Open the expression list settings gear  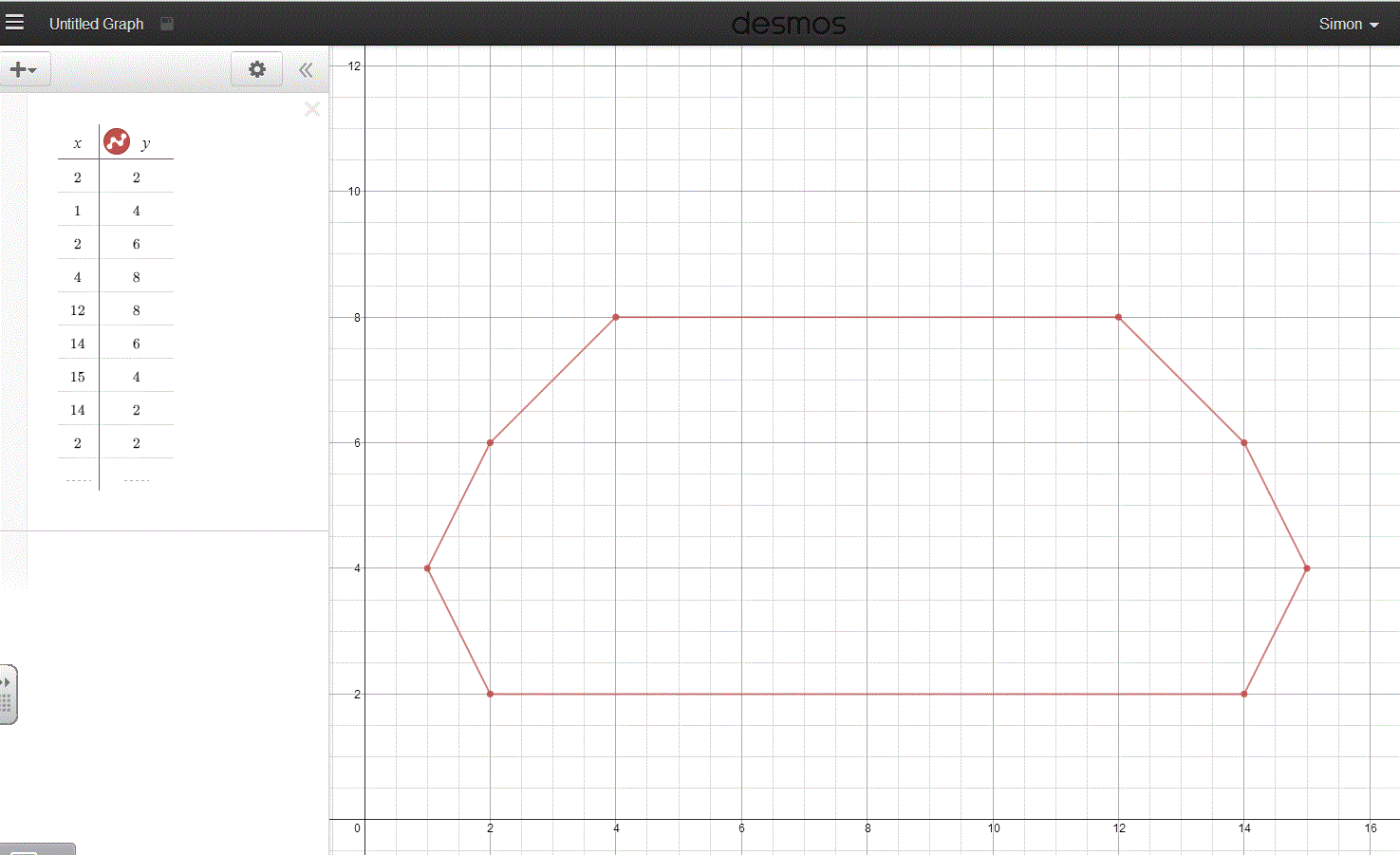coord(257,69)
